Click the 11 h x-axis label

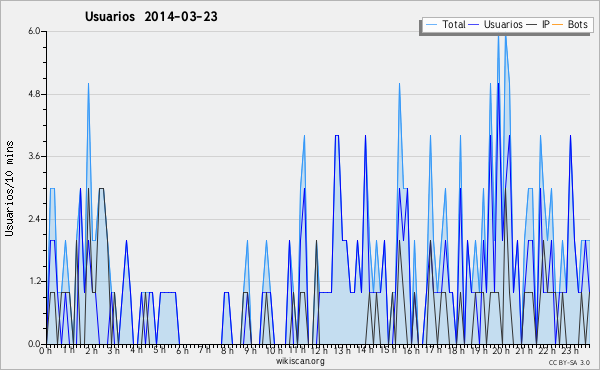tap(297, 350)
